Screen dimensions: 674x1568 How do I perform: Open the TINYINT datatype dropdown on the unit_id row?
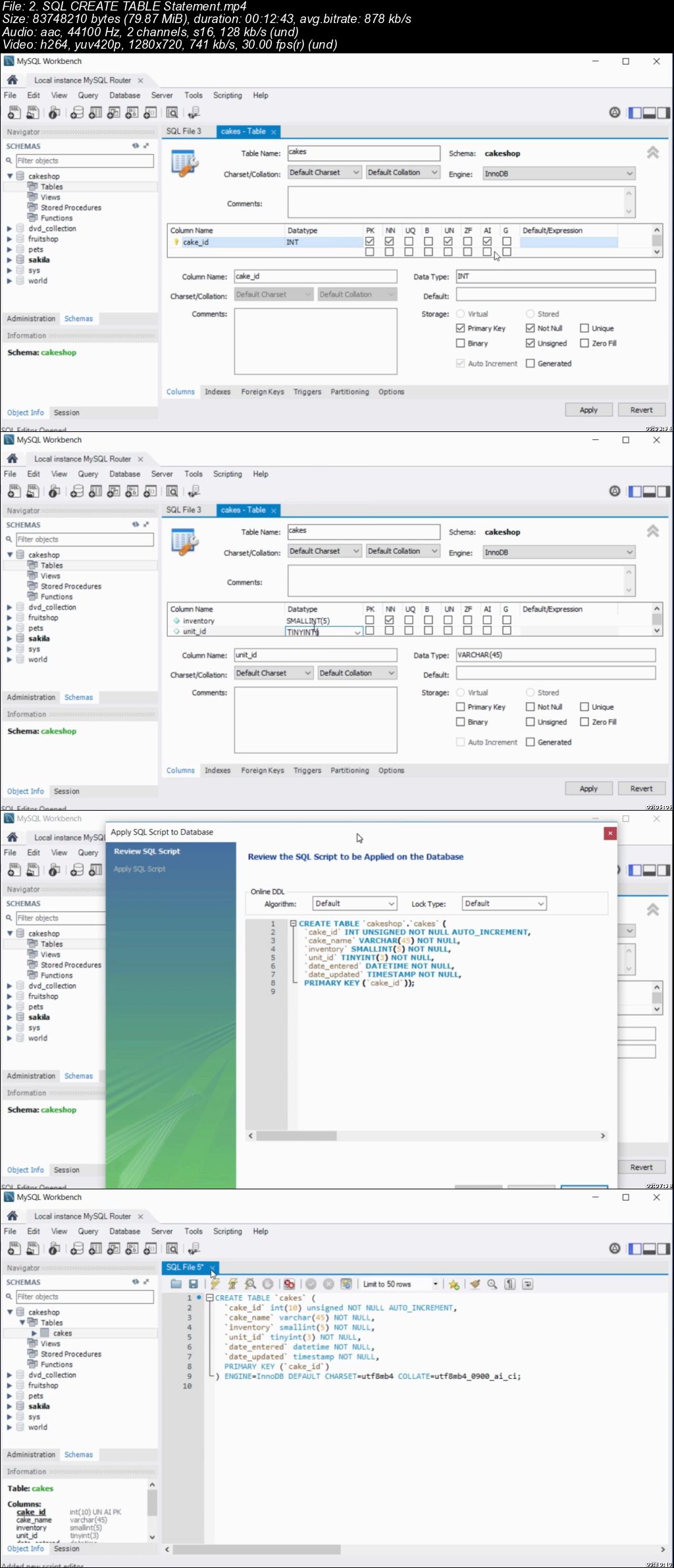point(357,632)
